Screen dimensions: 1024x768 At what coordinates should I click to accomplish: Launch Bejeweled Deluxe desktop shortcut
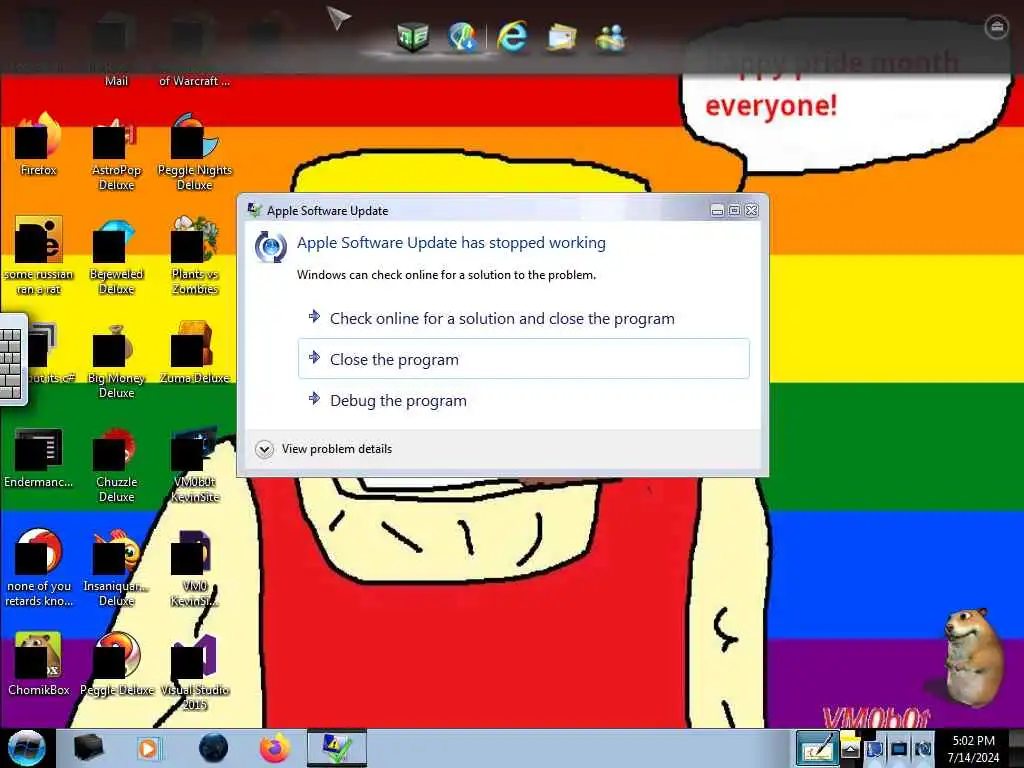pos(116,256)
